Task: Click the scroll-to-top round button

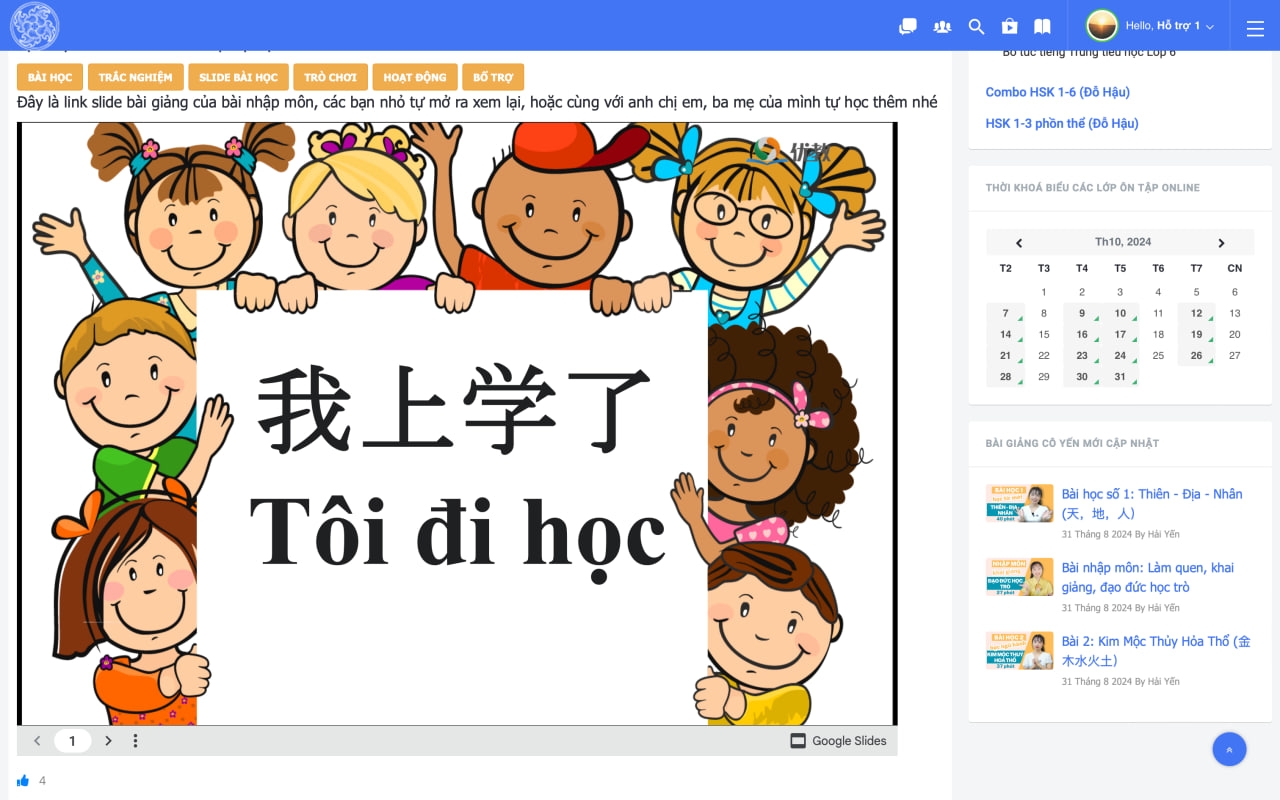Action: [1229, 749]
